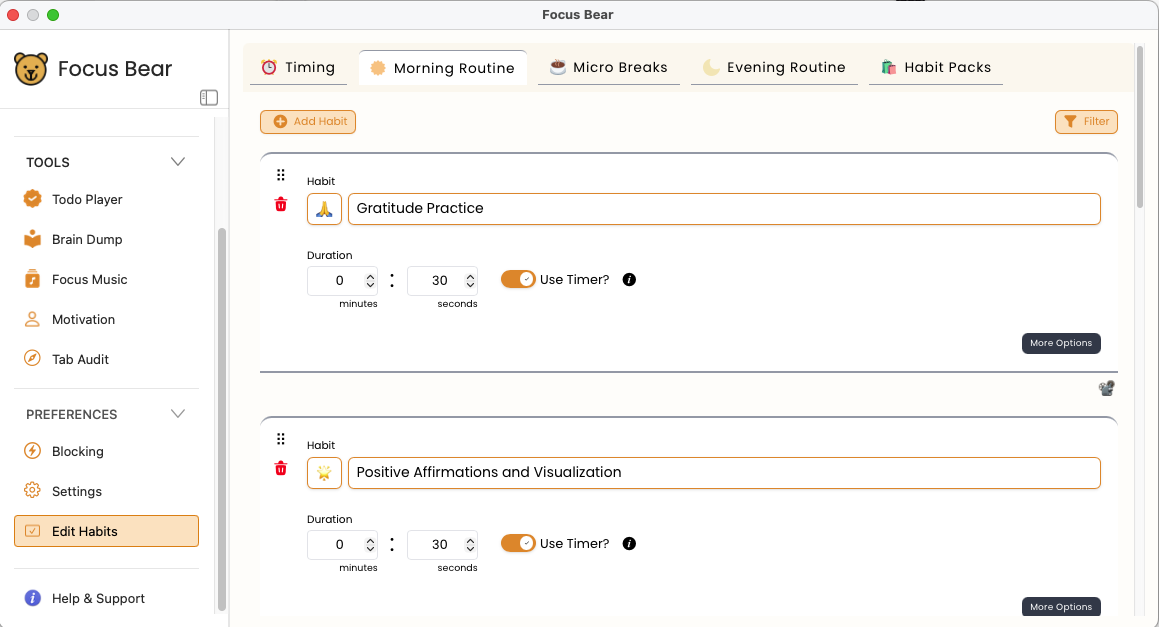Click the sidebar vertical scrollbar
The height and width of the screenshot is (627, 1159).
pos(221,419)
